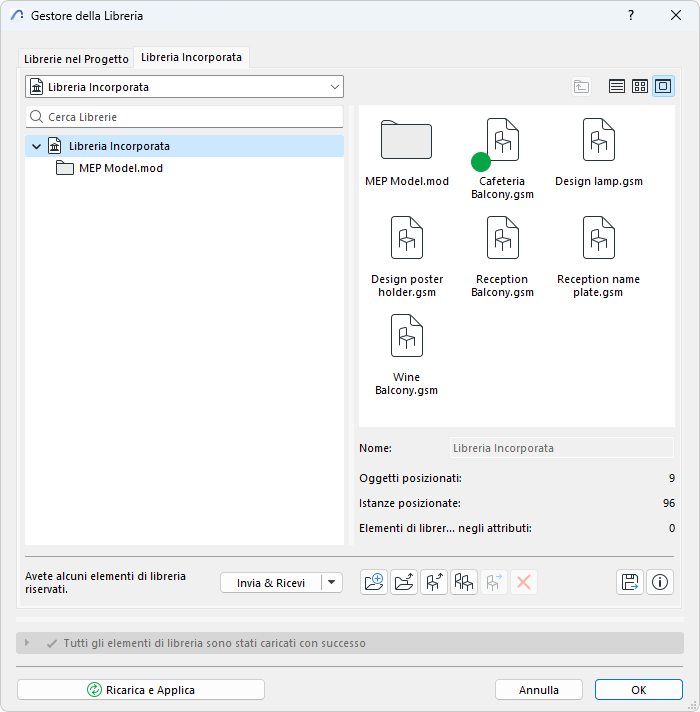This screenshot has width=700, height=712.
Task: Switch to small thumbnails grid view
Action: click(640, 86)
